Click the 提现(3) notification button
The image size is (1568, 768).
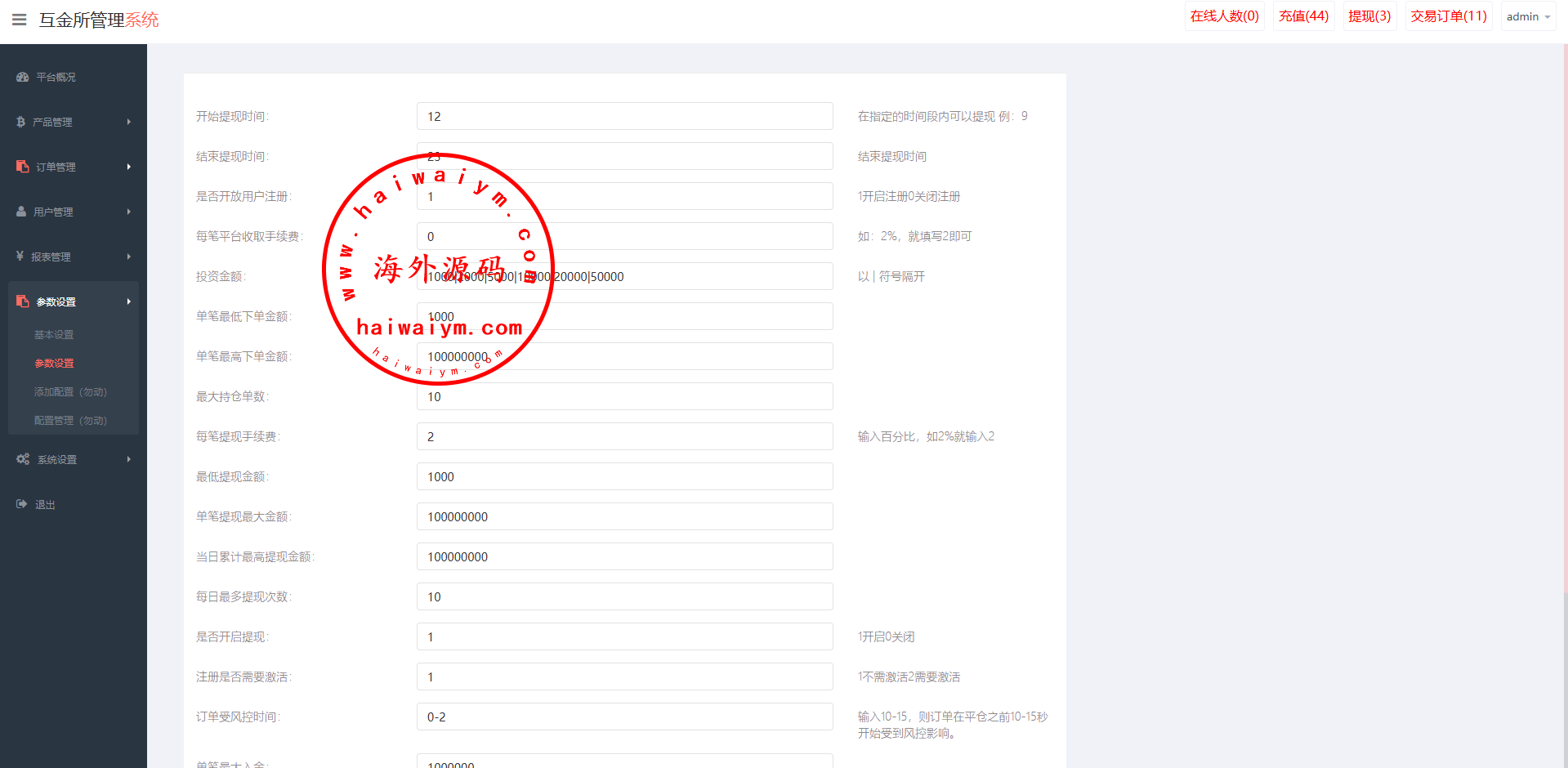tap(1369, 16)
